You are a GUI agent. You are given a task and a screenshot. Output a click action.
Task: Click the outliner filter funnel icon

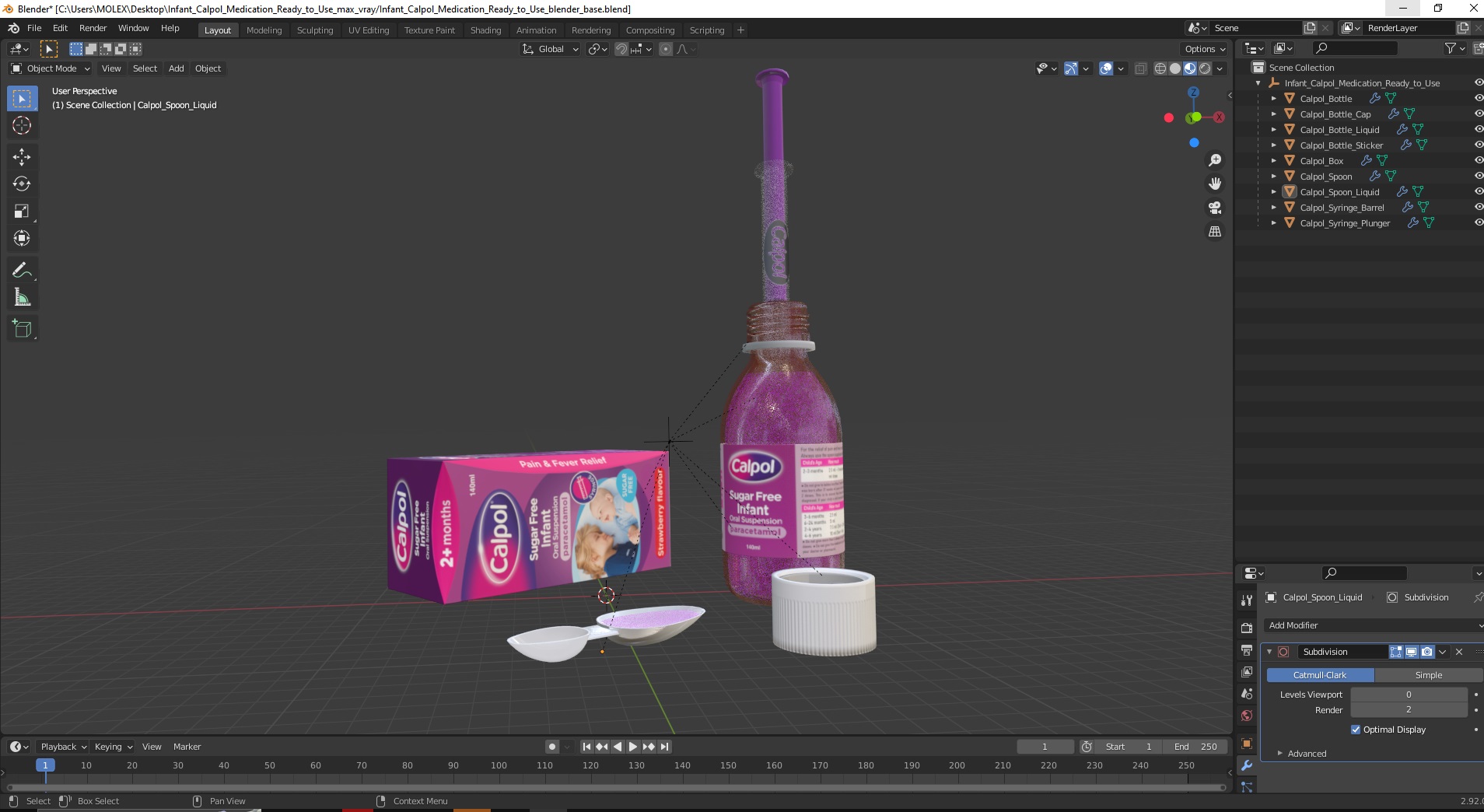click(1450, 48)
